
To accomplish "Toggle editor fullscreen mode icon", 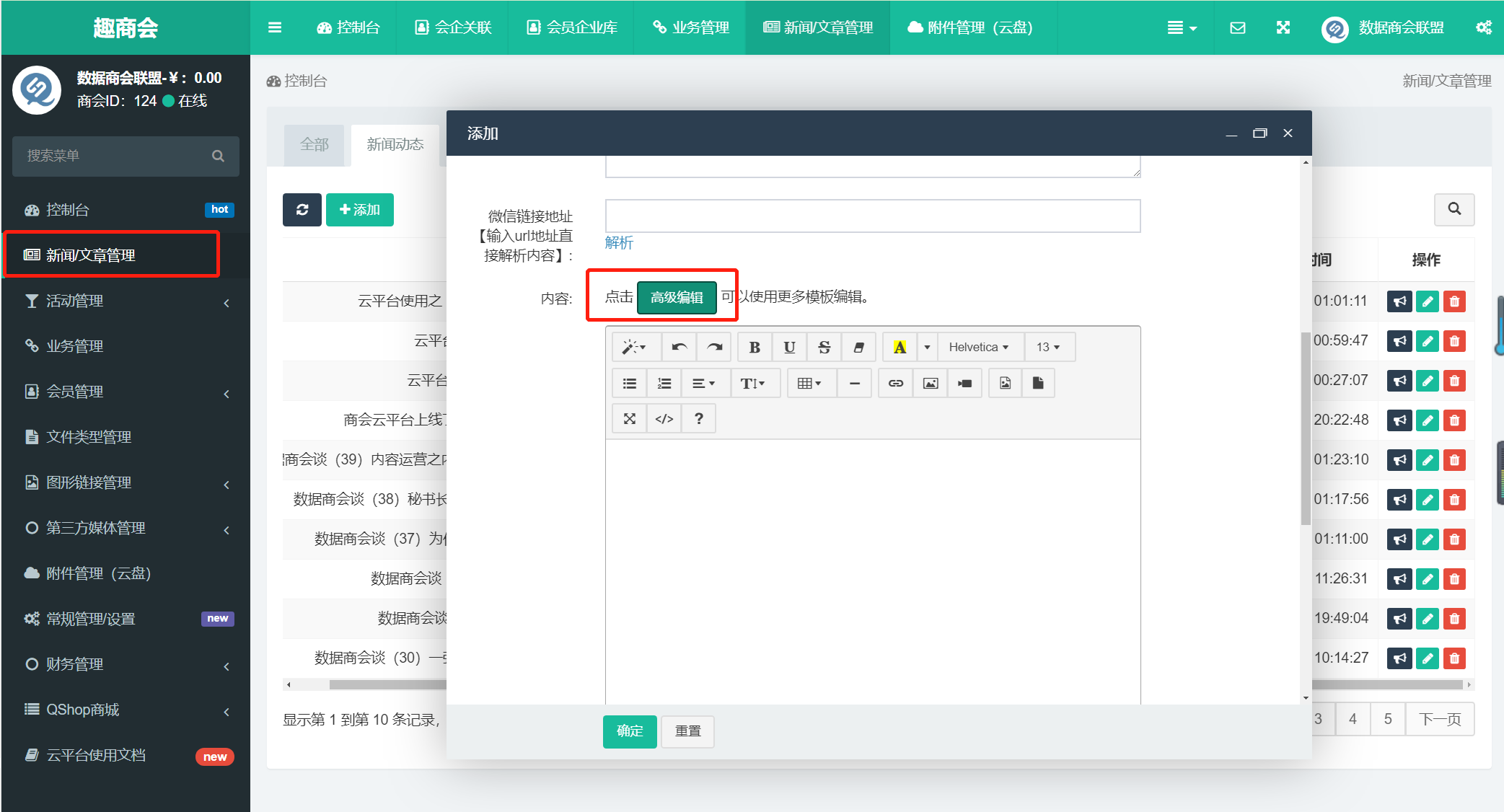I will click(x=629, y=419).
